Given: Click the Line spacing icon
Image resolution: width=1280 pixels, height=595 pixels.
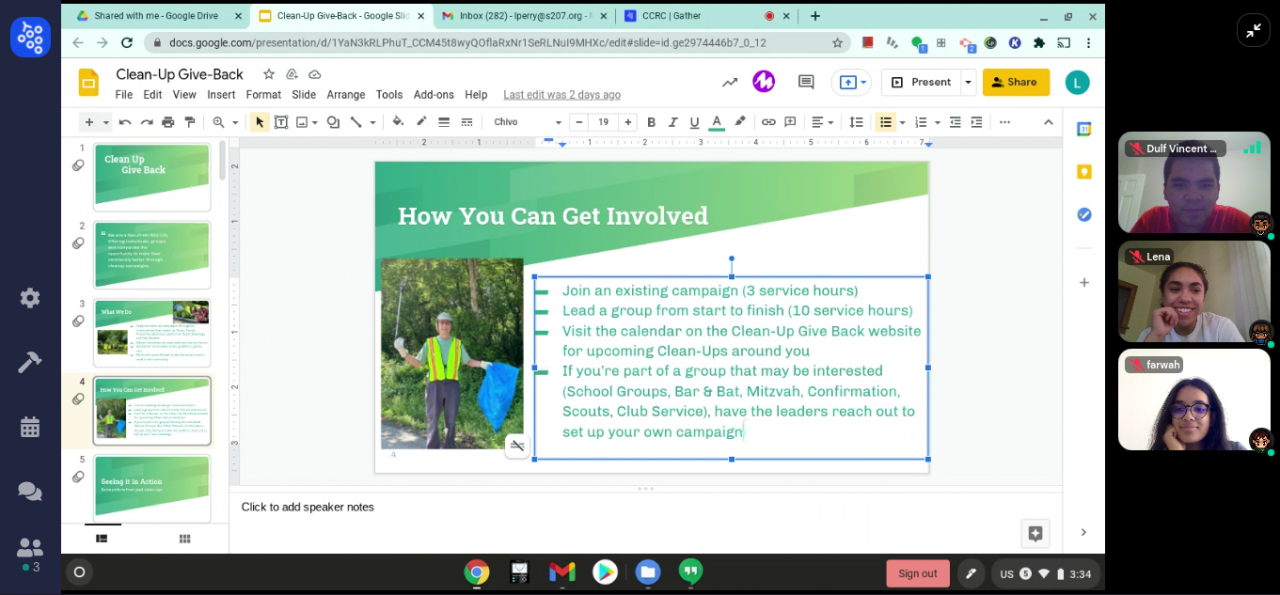Looking at the screenshot, I should pyautogui.click(x=856, y=122).
